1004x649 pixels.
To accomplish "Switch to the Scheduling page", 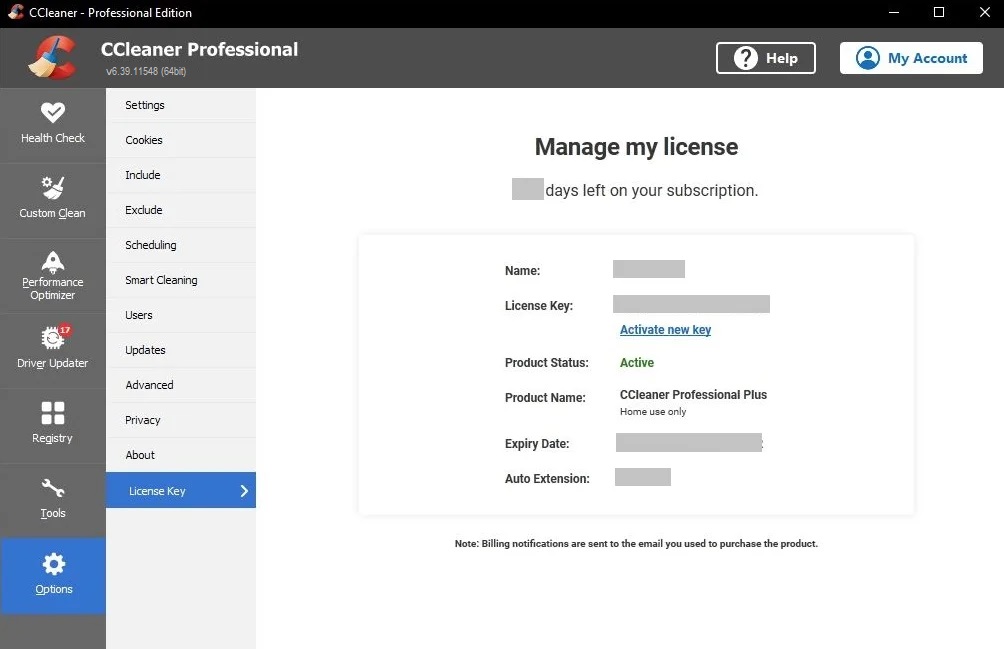I will tap(181, 245).
